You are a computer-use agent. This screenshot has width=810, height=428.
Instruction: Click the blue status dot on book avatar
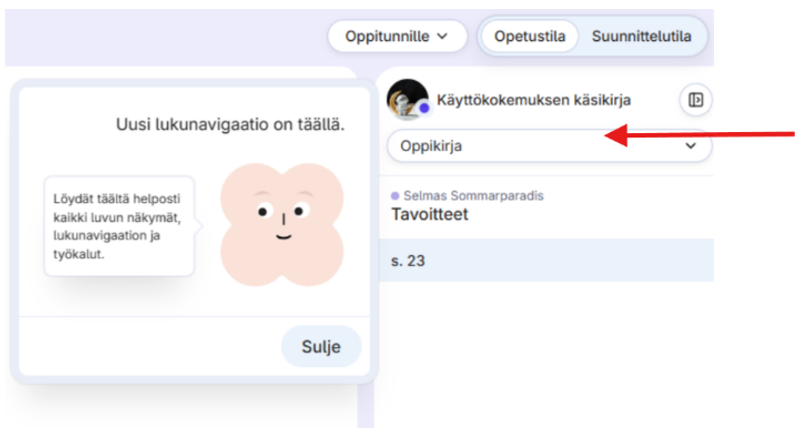pyautogui.click(x=424, y=108)
